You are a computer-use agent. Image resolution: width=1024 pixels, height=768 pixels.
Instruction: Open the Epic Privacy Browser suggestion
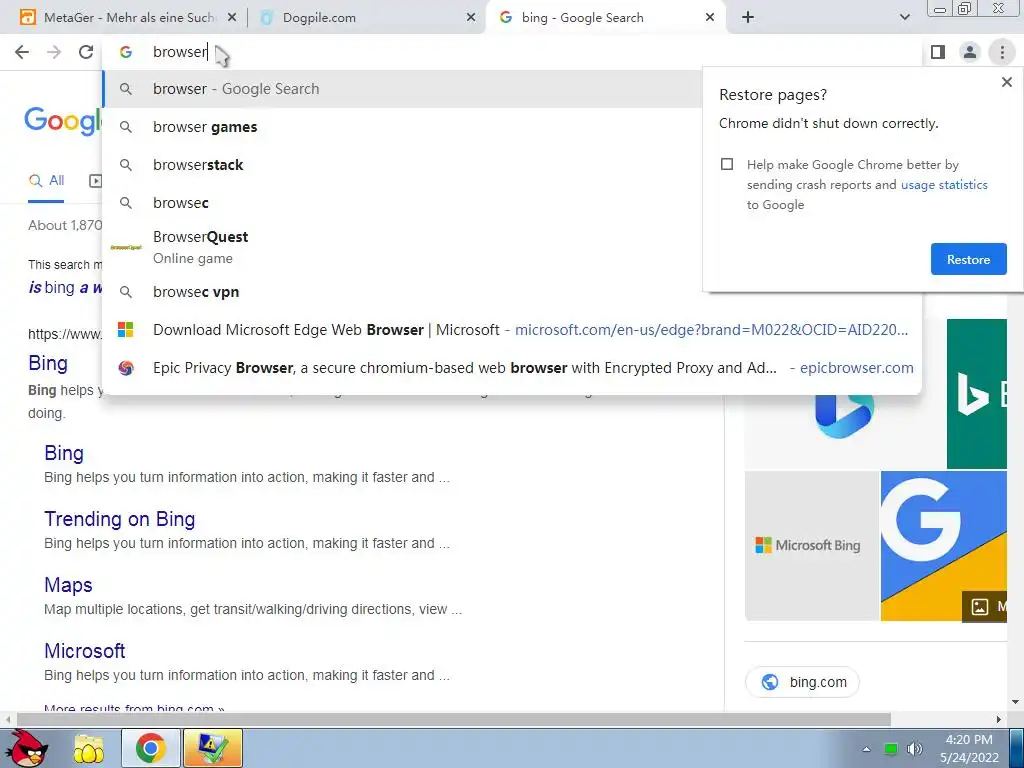pos(512,368)
